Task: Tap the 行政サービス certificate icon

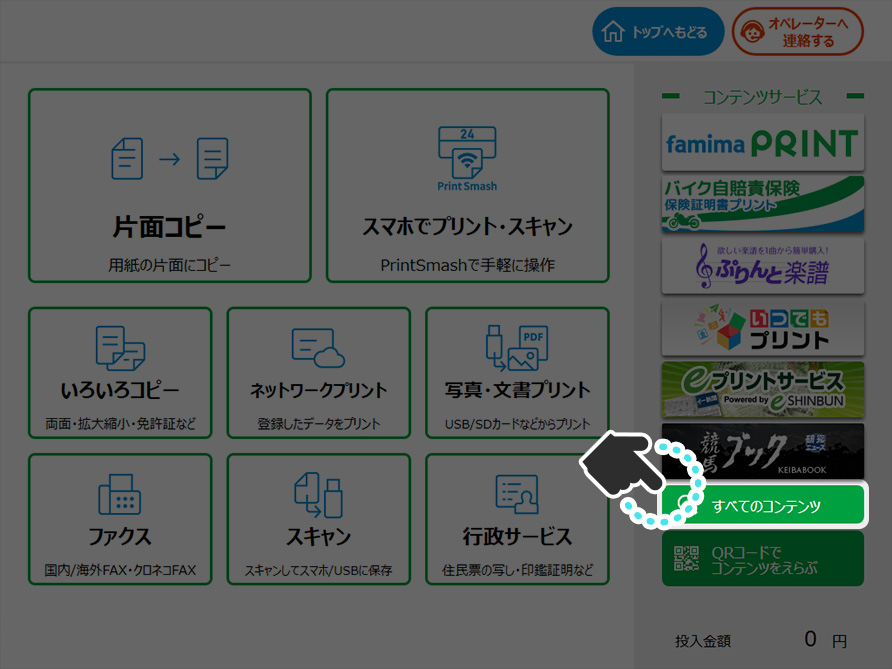Action: point(517,494)
